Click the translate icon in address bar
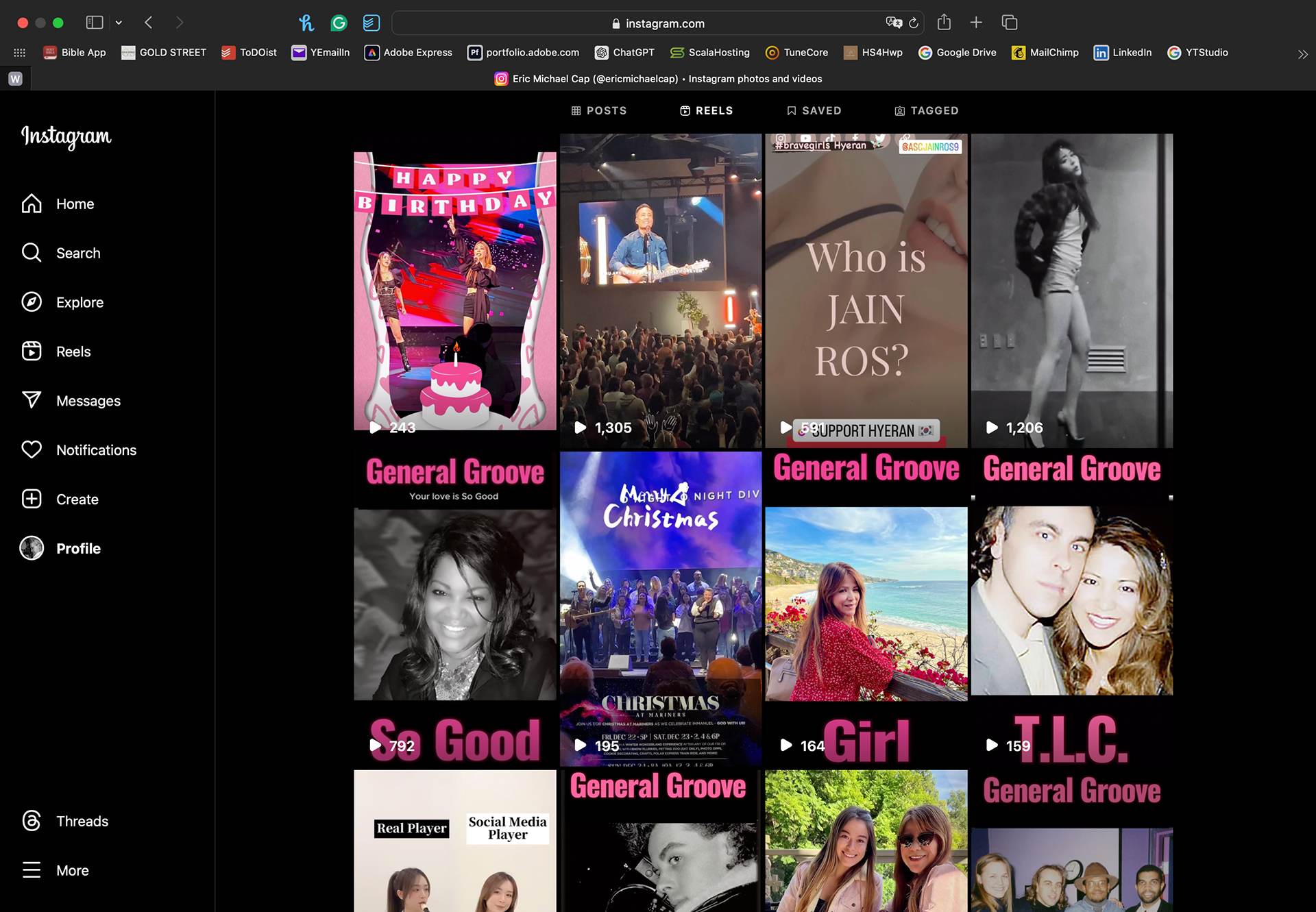This screenshot has width=1316, height=912. tap(893, 23)
